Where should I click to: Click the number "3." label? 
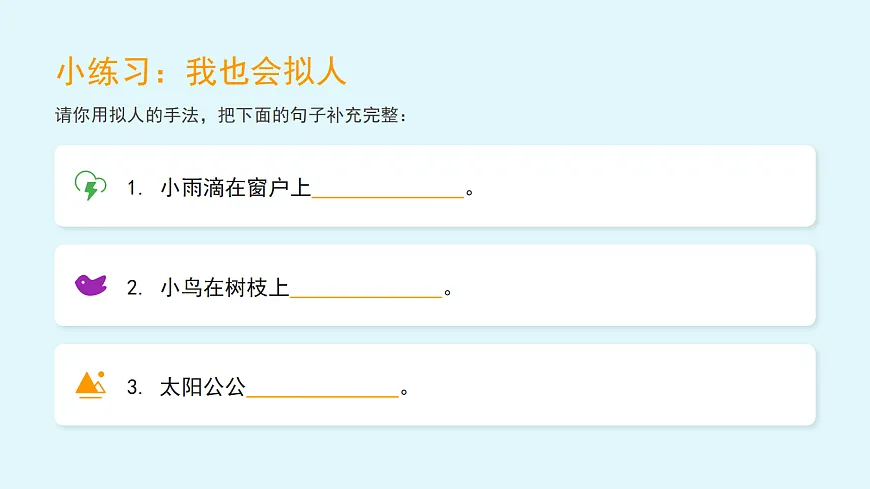(136, 388)
